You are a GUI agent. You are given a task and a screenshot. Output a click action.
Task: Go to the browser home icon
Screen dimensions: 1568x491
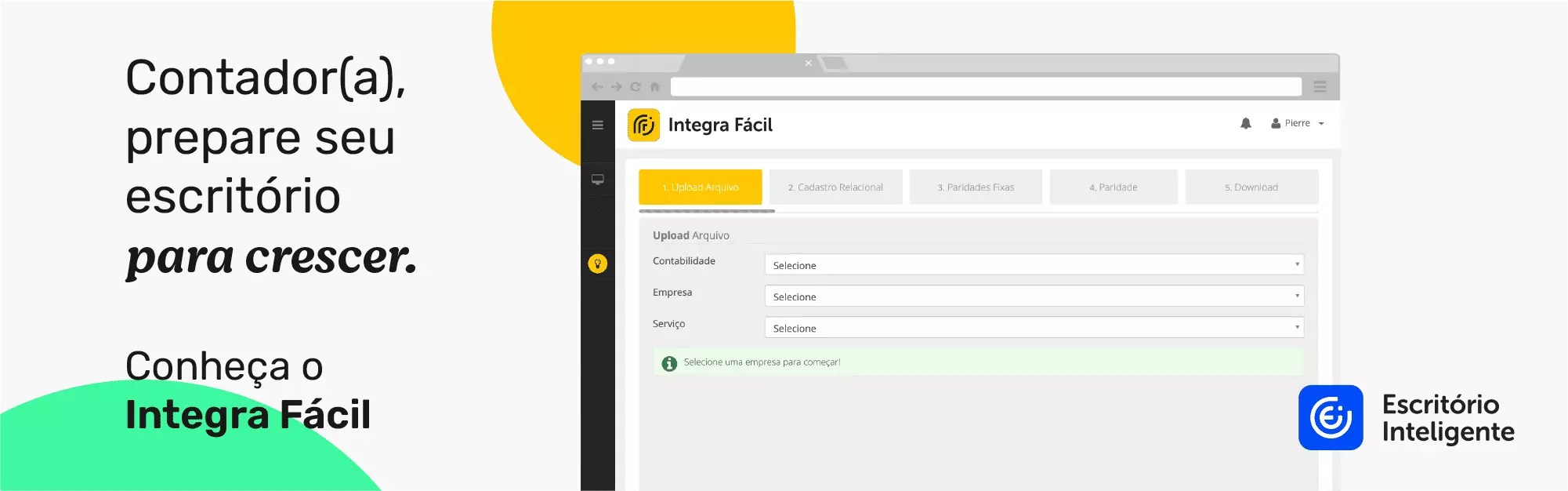click(x=655, y=87)
